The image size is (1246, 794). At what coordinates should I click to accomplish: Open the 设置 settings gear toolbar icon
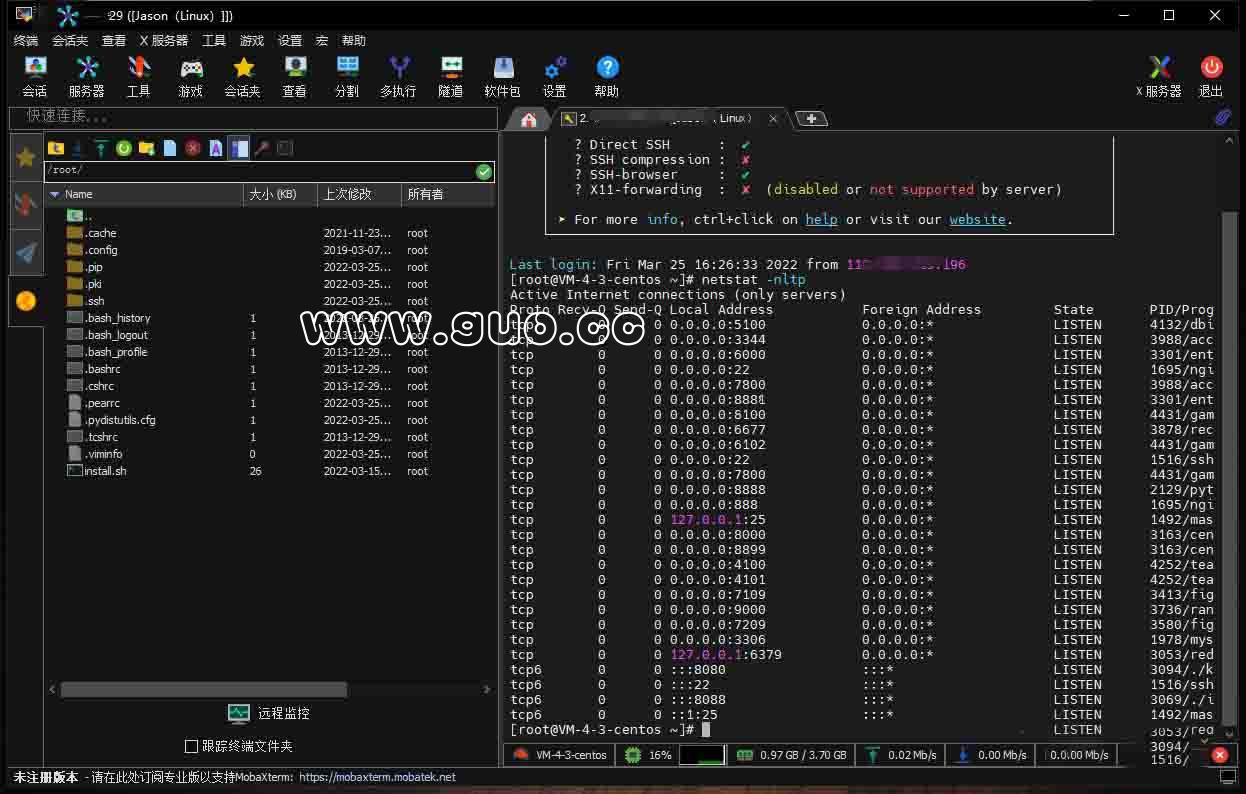click(x=555, y=76)
